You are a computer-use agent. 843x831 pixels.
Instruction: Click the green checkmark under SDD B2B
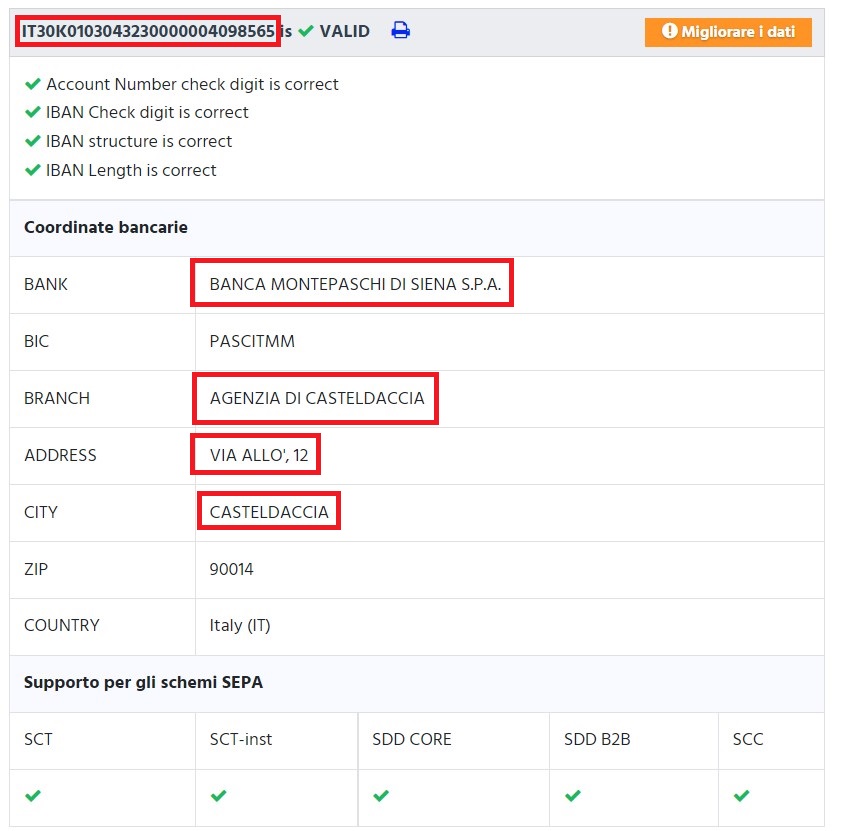click(x=573, y=796)
